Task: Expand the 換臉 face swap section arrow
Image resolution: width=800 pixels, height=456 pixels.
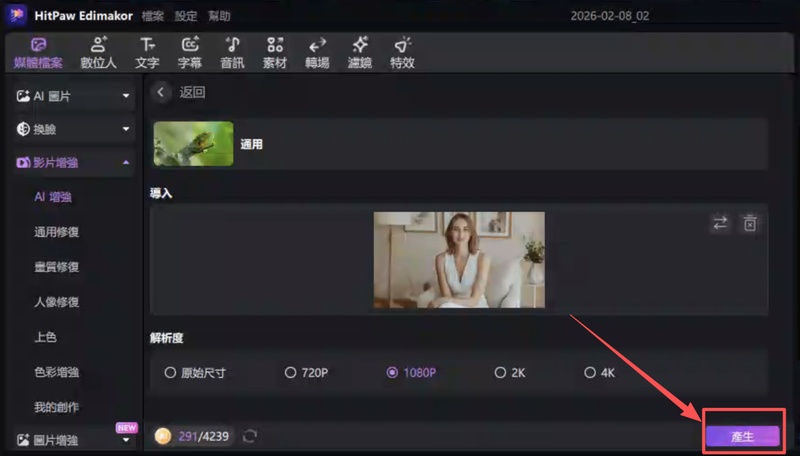Action: [126, 129]
